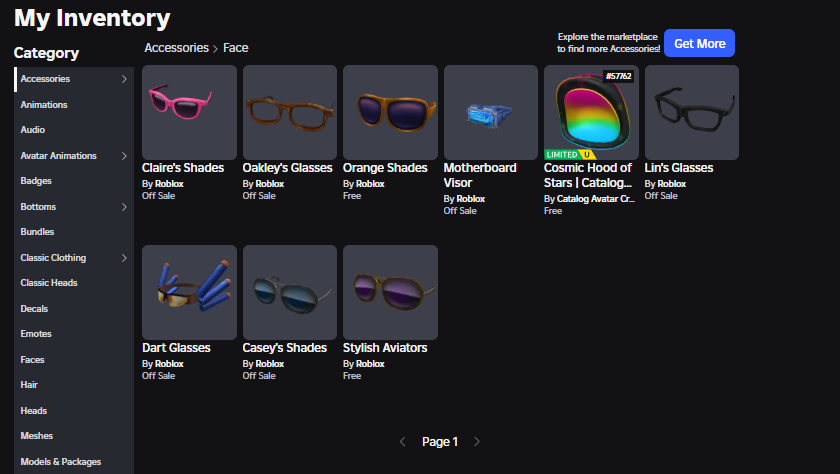Click the LIMITED U badge on Cosmic Hood
Image resolution: width=840 pixels, height=474 pixels.
(570, 155)
